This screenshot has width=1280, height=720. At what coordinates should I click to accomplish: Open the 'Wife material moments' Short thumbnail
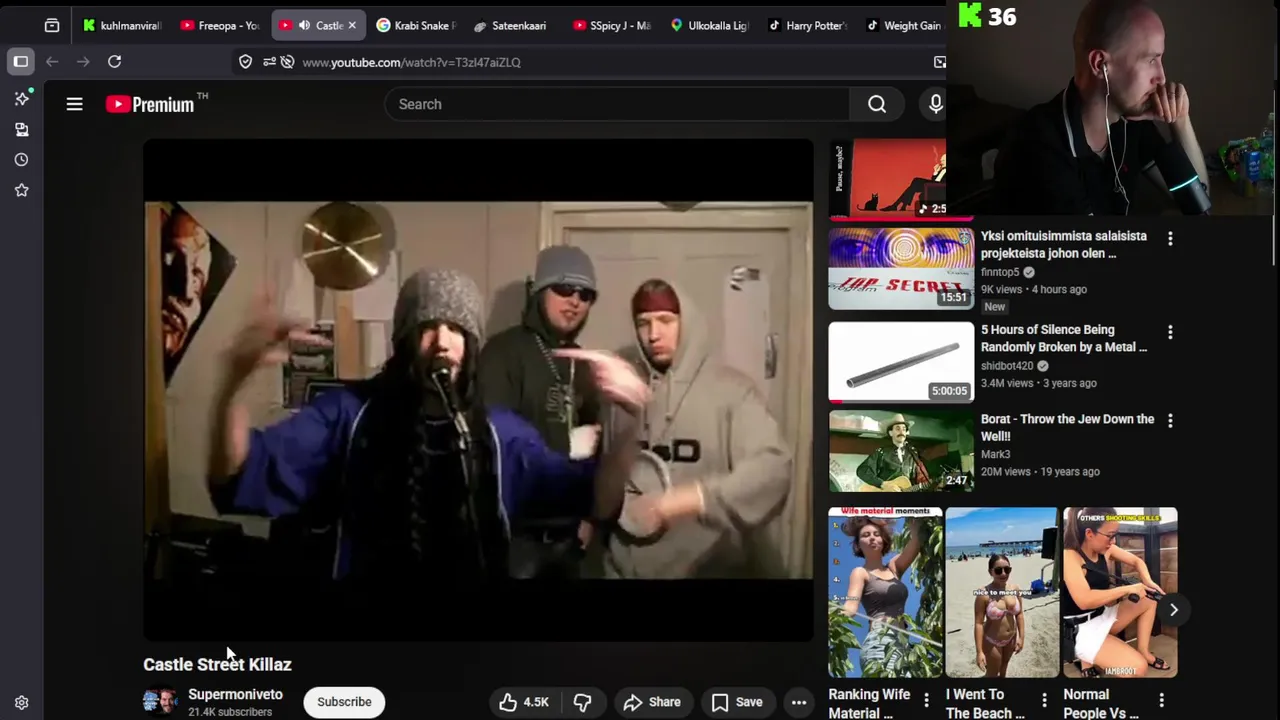click(885, 592)
